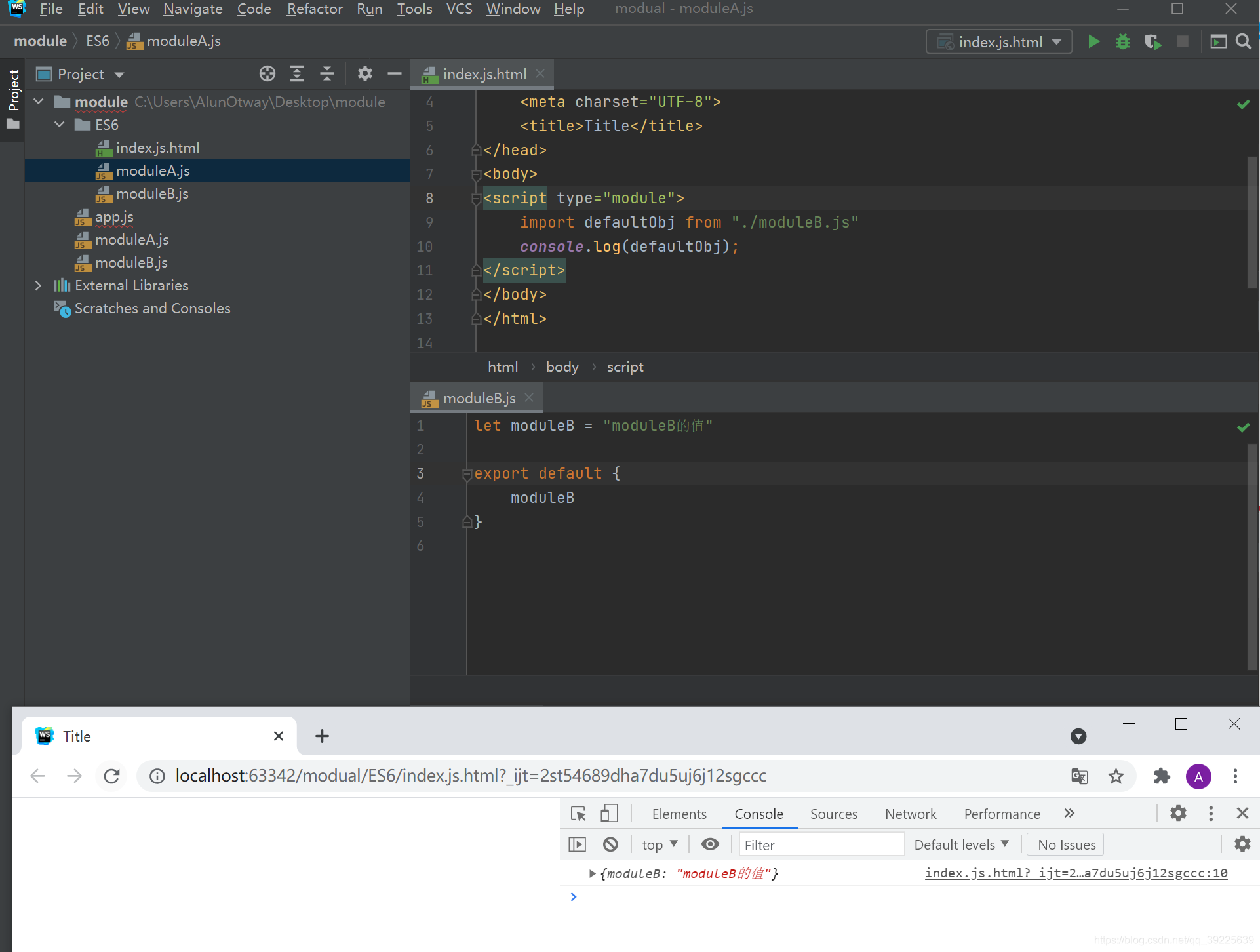The image size is (1260, 952).
Task: Run index.js.html with the green play icon
Action: pos(1093,42)
